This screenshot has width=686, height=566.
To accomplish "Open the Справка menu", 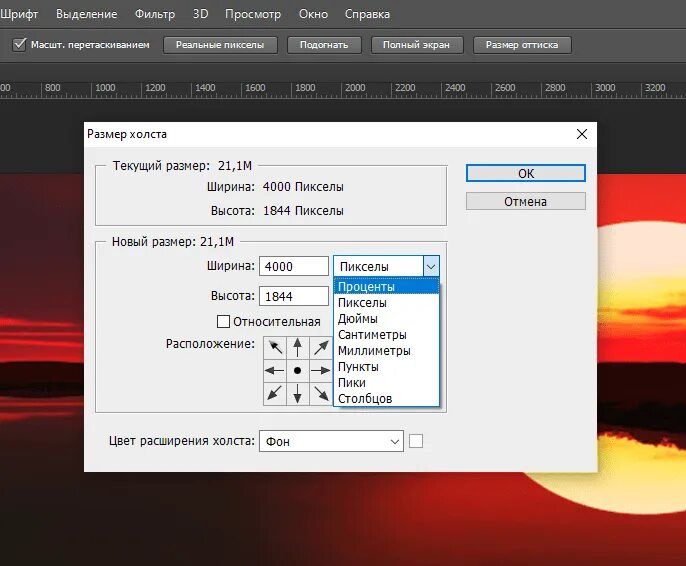I will [367, 14].
